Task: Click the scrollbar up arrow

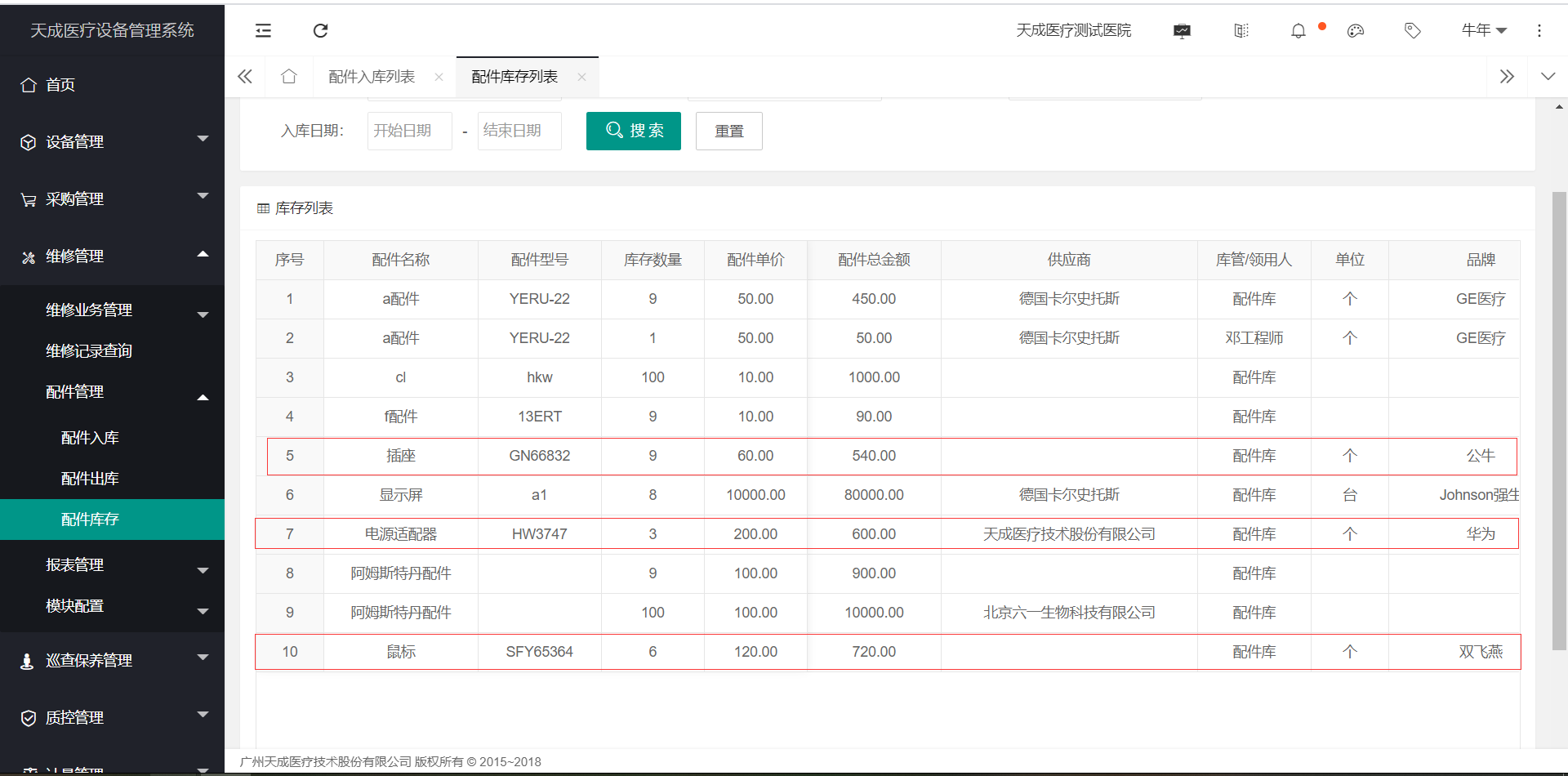Action: 1559,107
